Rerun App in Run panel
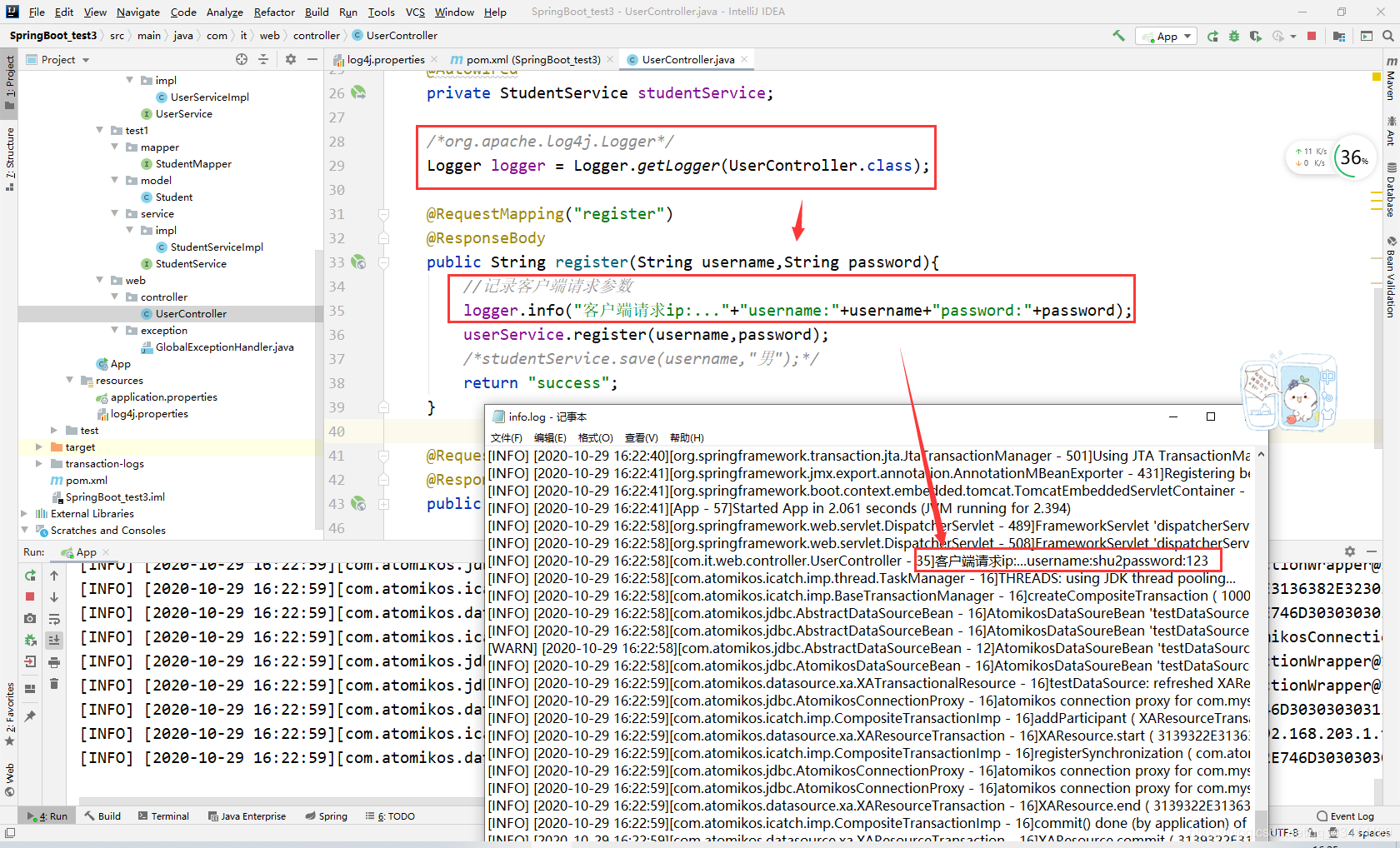 [30, 575]
